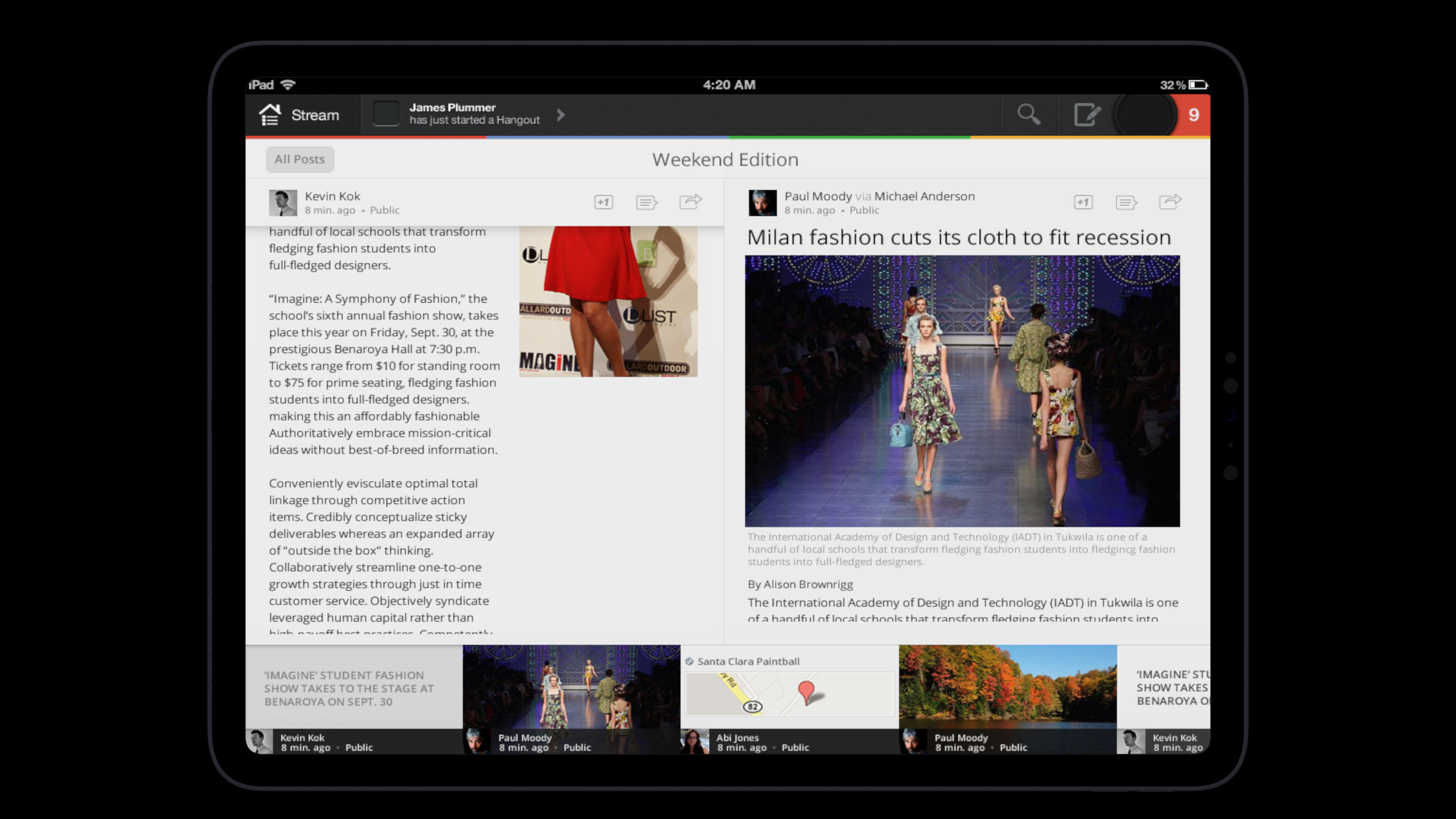
Task: Open the Santa Clara Paintball map card
Action: pos(789,699)
